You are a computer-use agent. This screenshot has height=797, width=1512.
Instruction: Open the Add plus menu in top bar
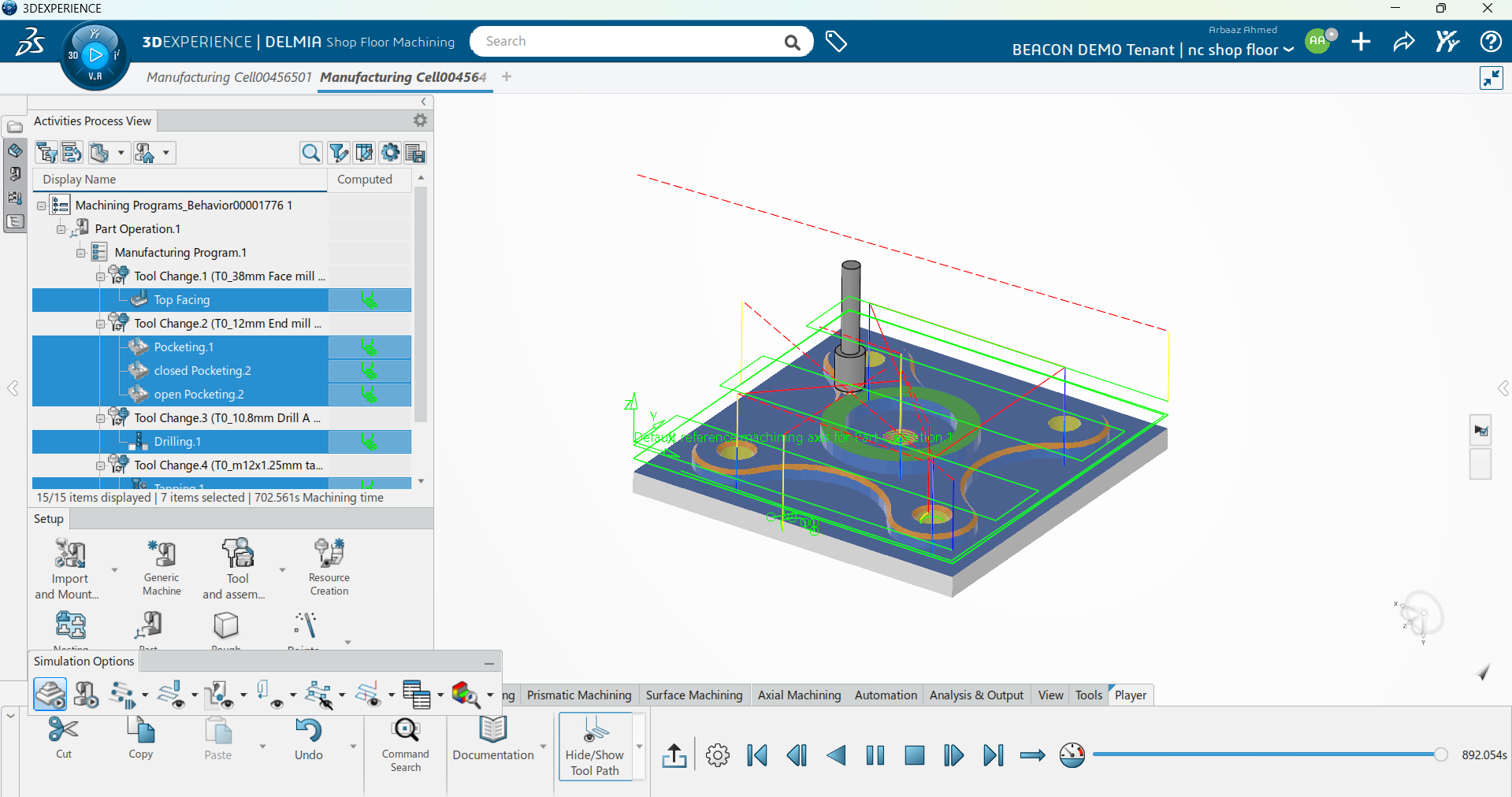tap(1361, 41)
